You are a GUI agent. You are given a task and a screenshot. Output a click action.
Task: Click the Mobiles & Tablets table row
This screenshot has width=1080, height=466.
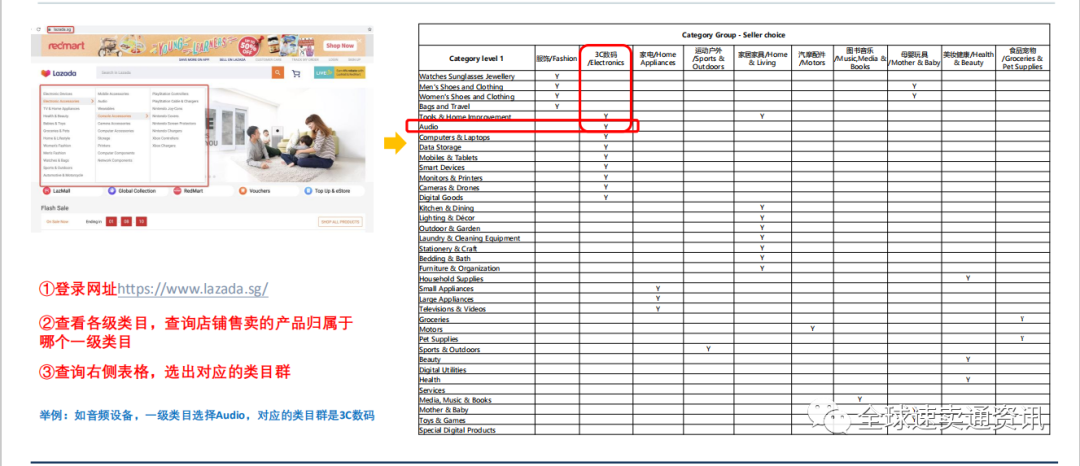coord(734,157)
